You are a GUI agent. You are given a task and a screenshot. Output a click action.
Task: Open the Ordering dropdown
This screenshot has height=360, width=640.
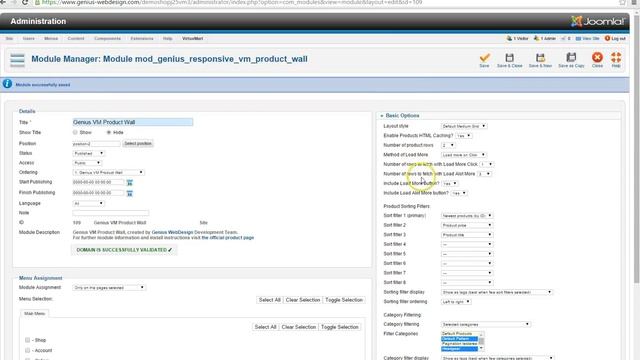108,173
